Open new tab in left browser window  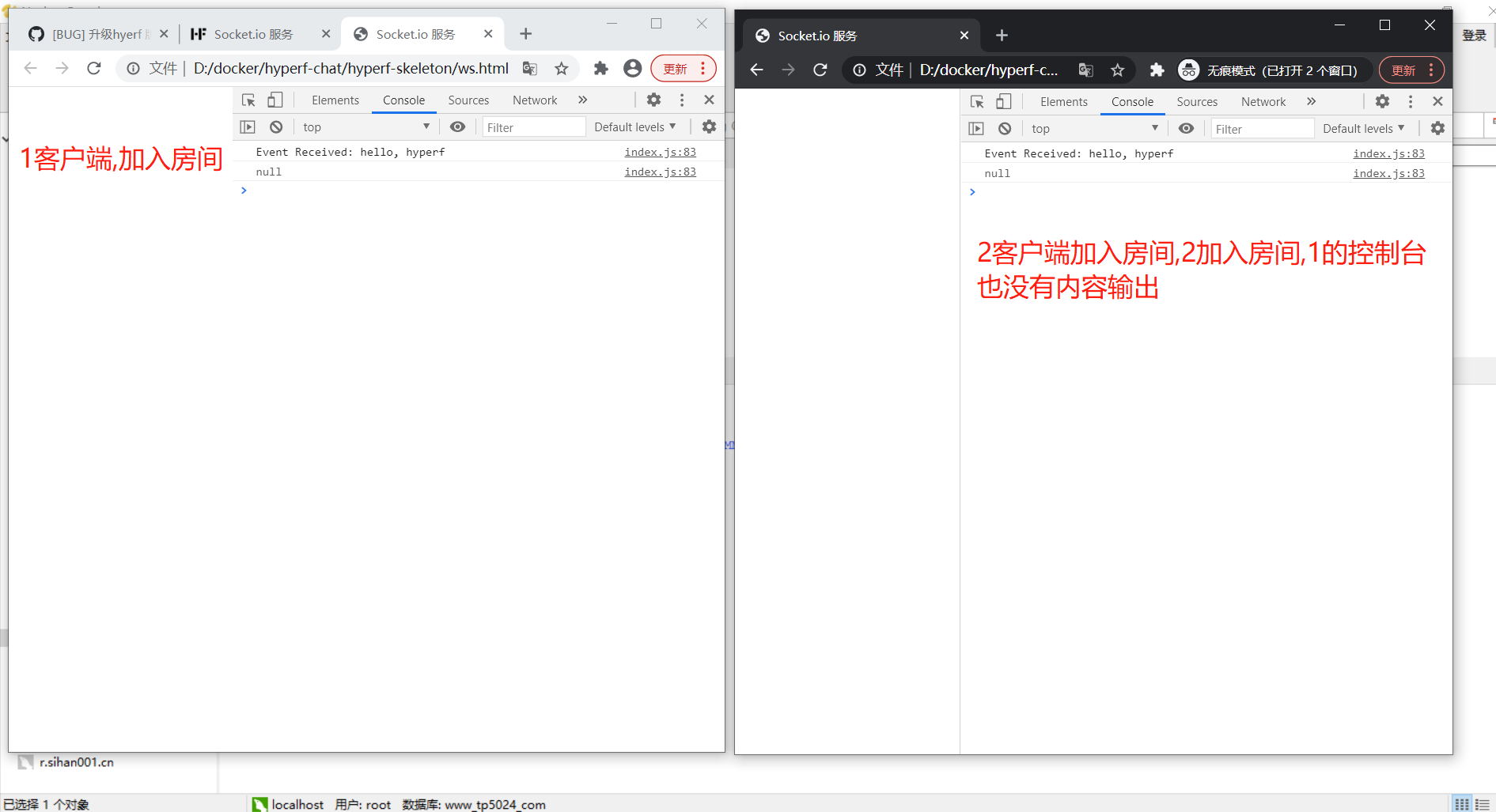click(525, 34)
